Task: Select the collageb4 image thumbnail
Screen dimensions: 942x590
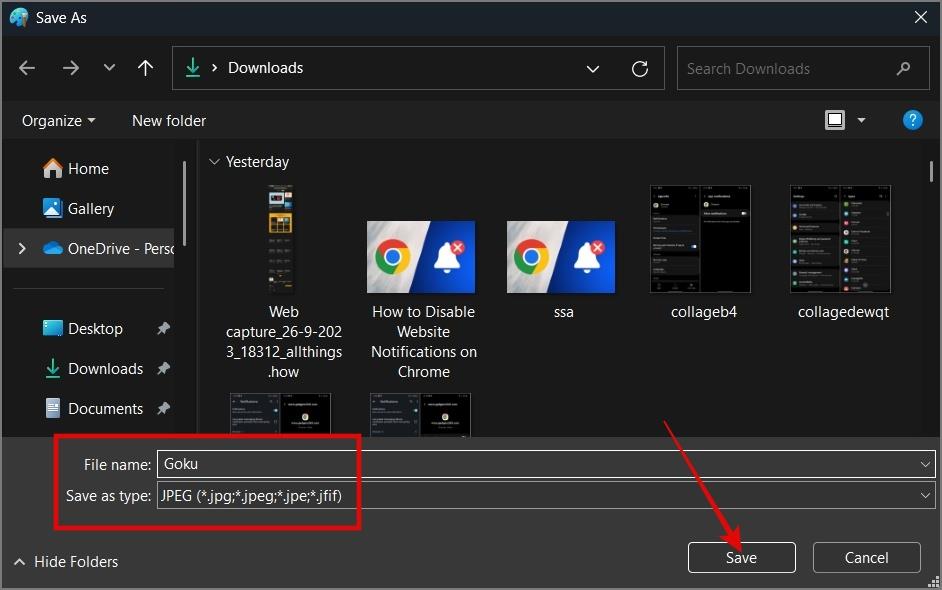Action: click(x=700, y=239)
